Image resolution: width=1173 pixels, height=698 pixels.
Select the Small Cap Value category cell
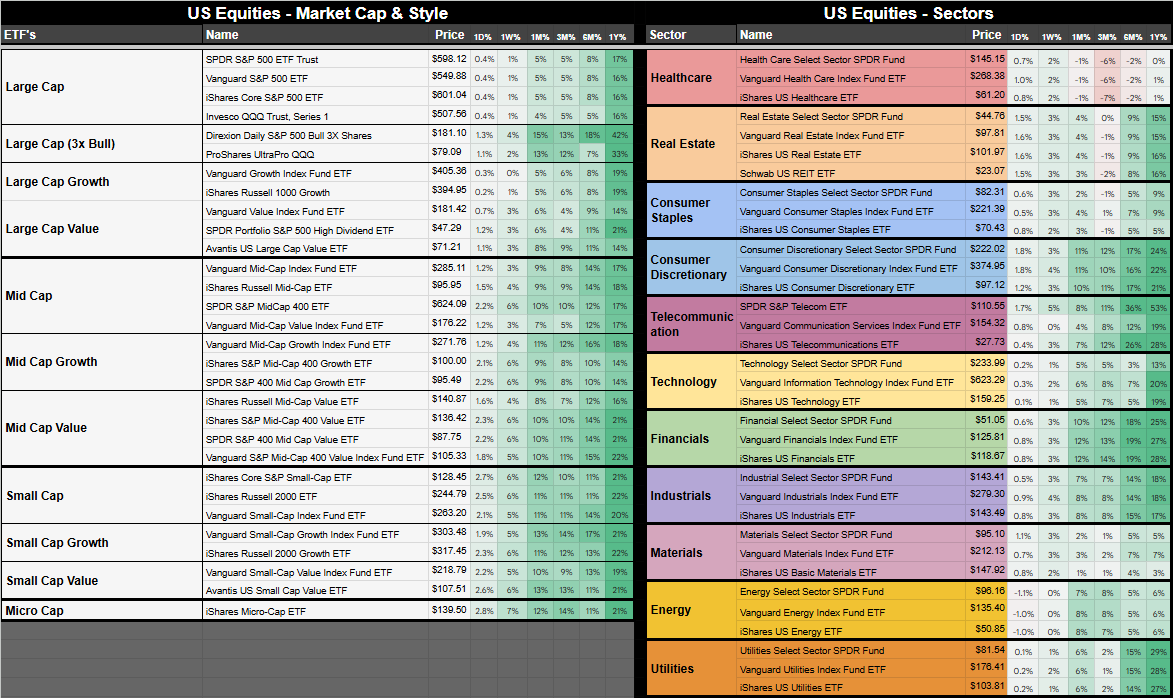[x=102, y=581]
